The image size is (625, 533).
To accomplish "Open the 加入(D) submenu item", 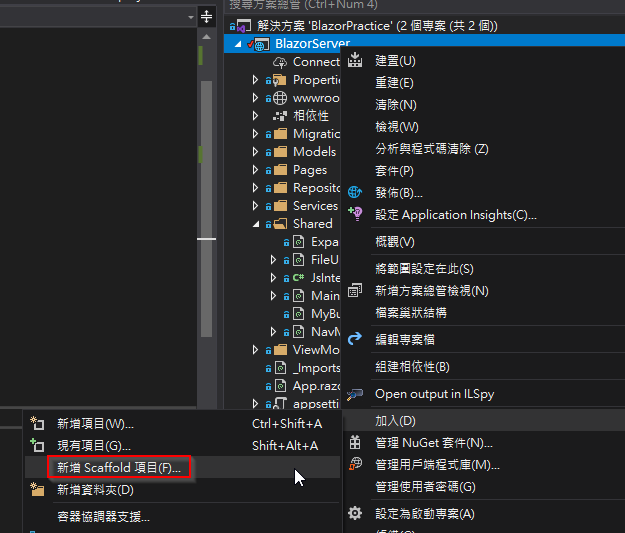I will (x=483, y=421).
